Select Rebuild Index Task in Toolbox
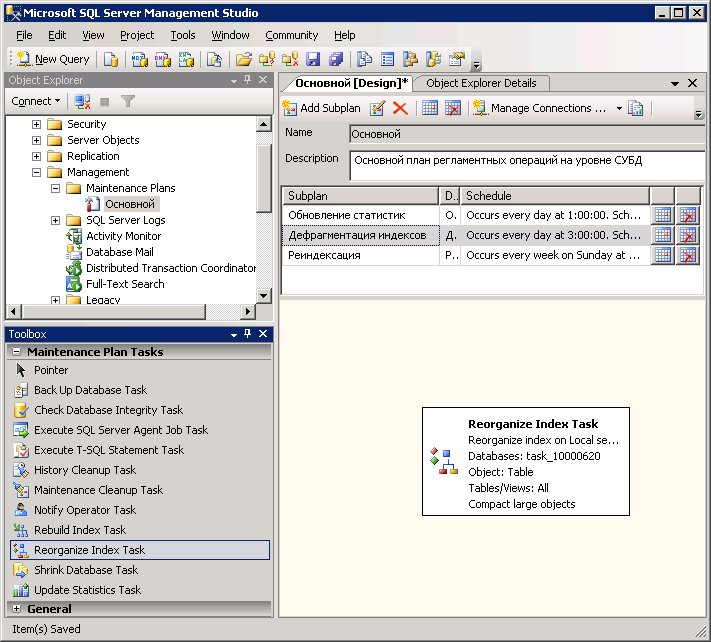Viewport: 711px width, 642px height. [80, 530]
